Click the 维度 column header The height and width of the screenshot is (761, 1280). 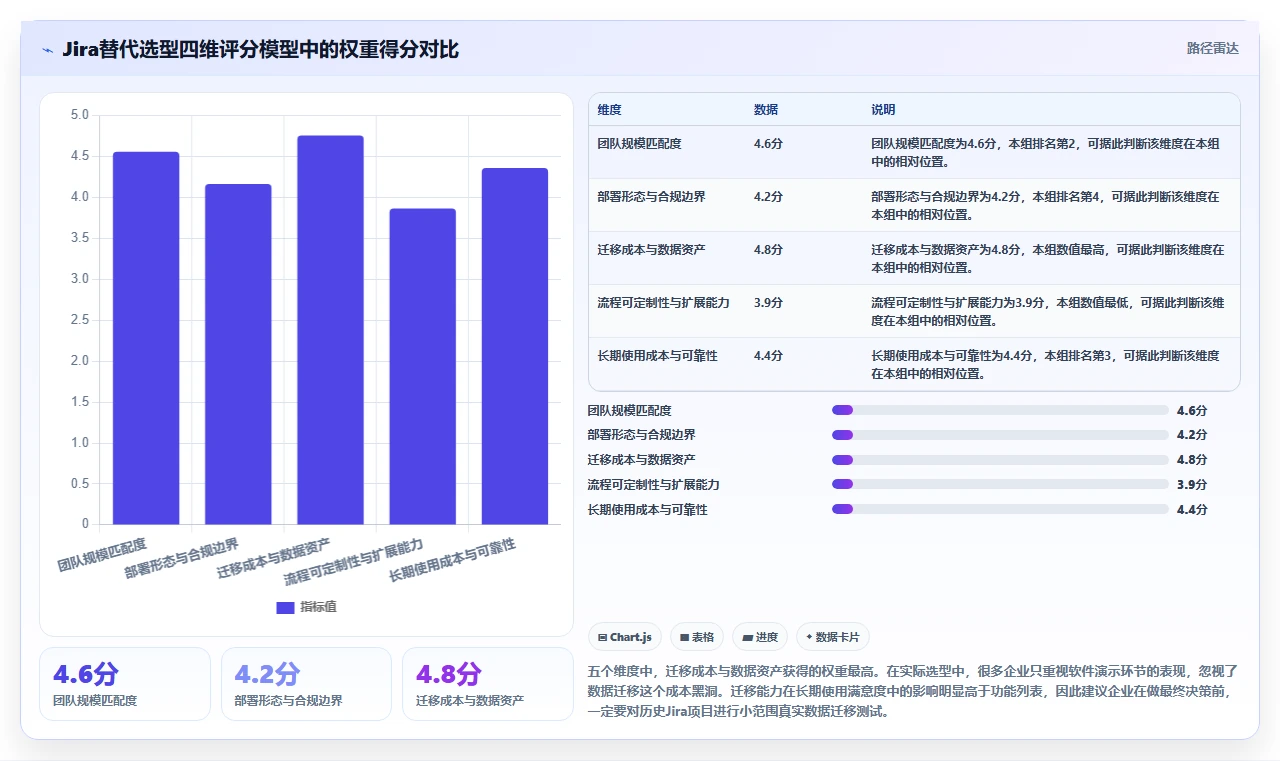(x=610, y=110)
